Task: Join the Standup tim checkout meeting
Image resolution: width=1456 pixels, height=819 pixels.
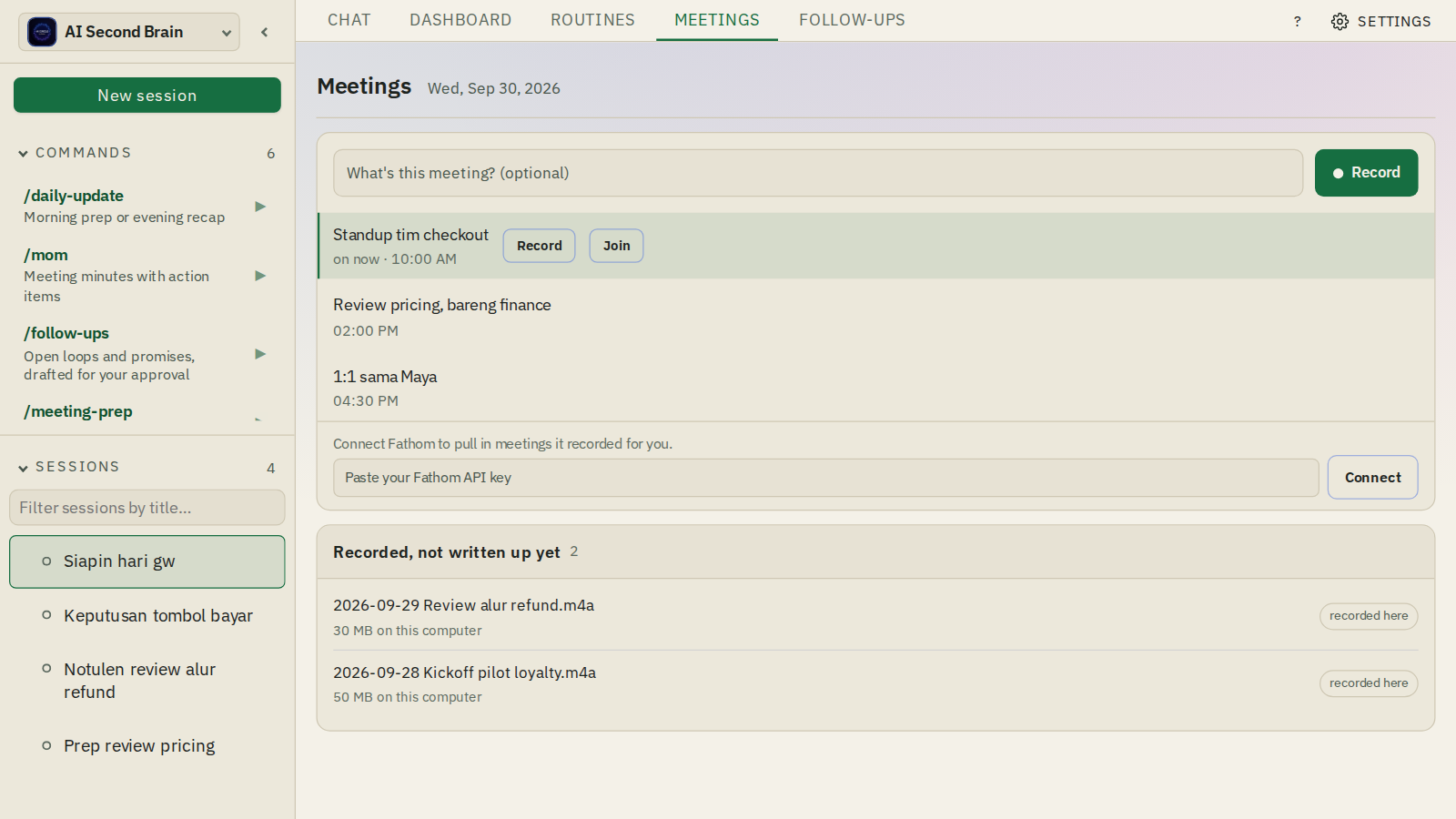Action: pyautogui.click(x=616, y=246)
